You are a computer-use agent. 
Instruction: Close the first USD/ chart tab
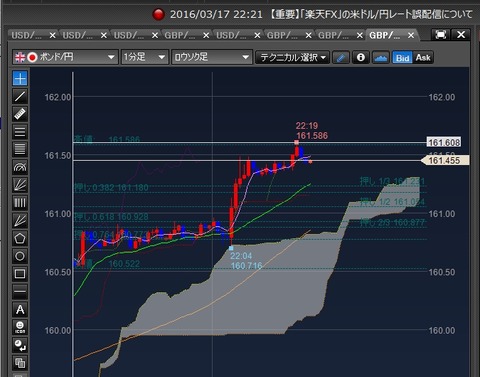pyautogui.click(x=52, y=35)
